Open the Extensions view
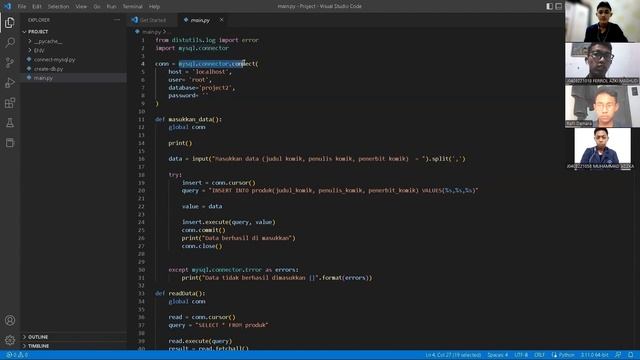The width and height of the screenshot is (640, 360). pos(10,102)
